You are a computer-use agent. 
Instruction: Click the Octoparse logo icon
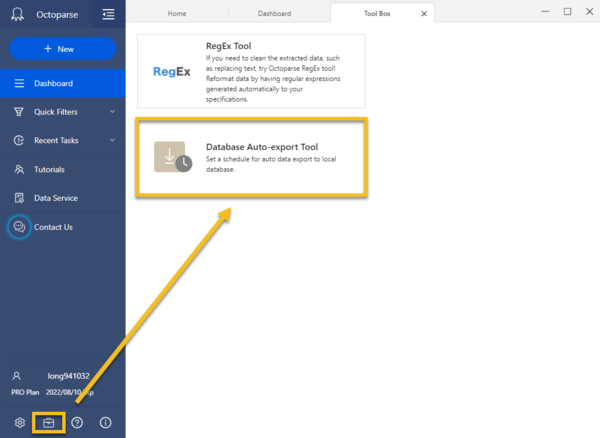(17, 15)
